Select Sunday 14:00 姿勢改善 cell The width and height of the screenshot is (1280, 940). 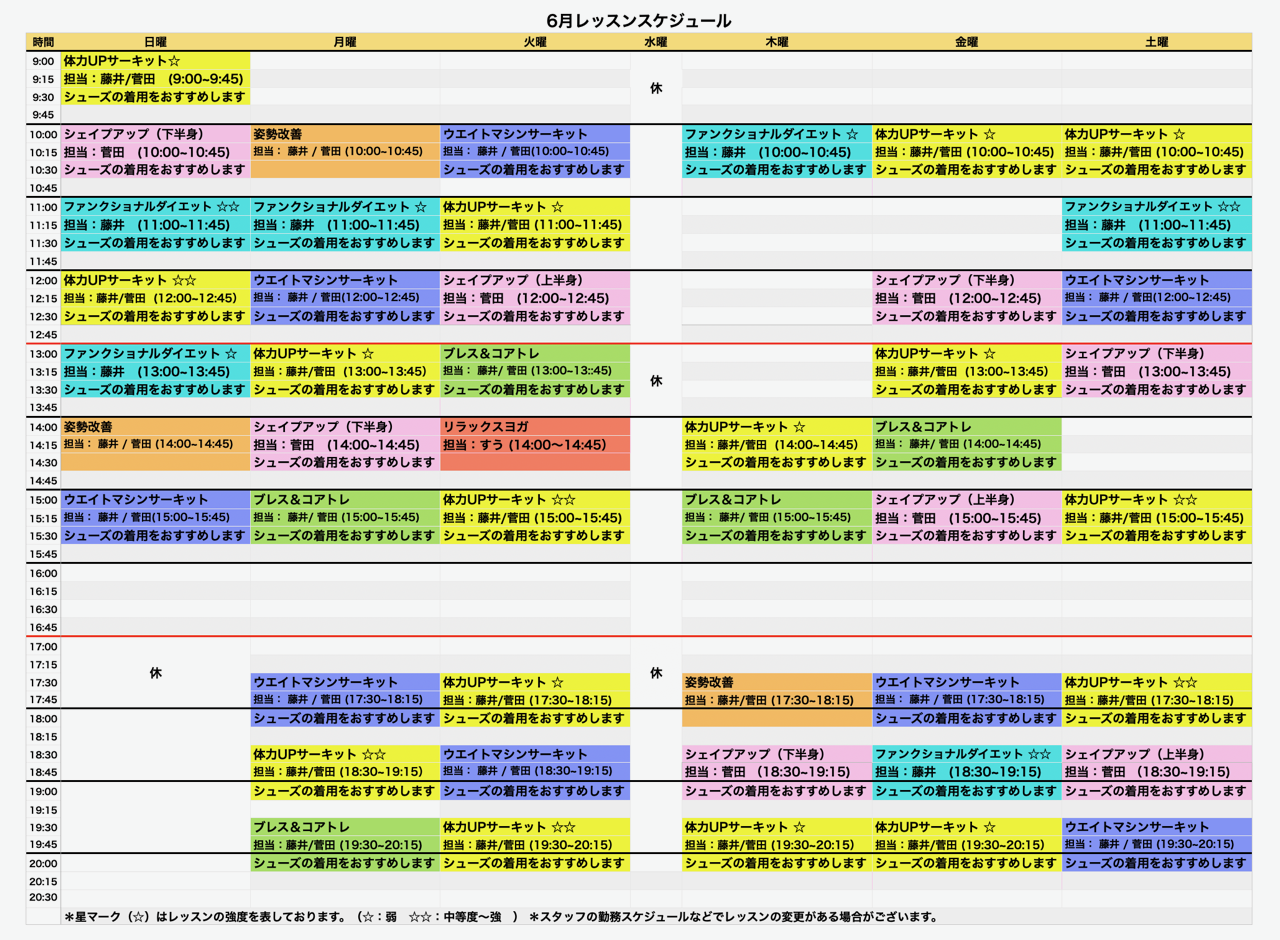[x=155, y=427]
